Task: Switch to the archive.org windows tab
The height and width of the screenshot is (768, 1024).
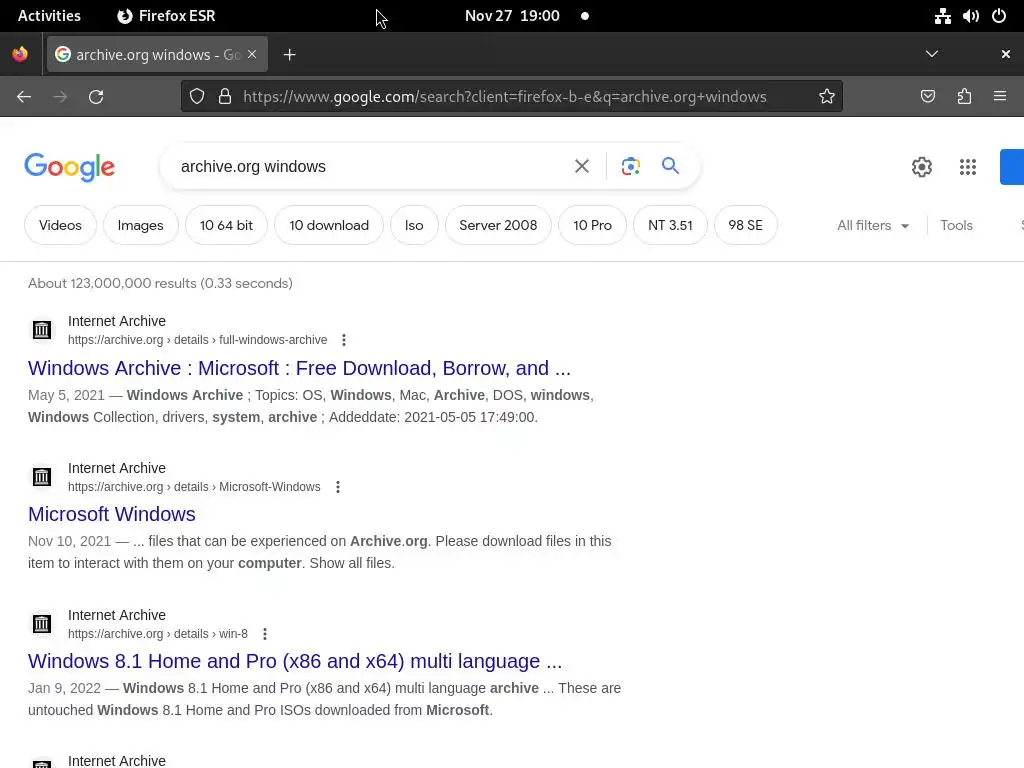Action: (x=157, y=54)
